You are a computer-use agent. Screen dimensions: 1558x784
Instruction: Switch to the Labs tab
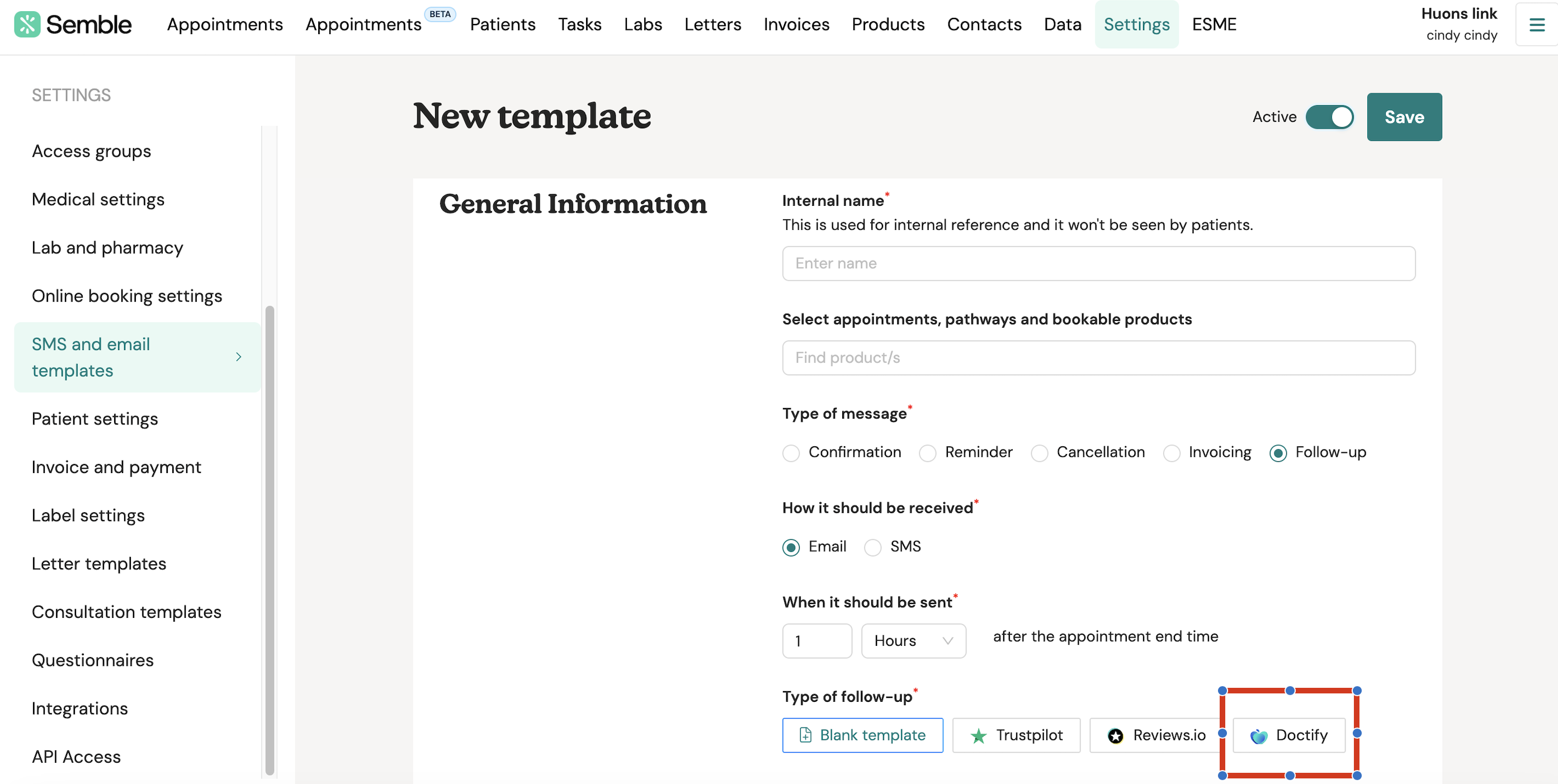(643, 24)
